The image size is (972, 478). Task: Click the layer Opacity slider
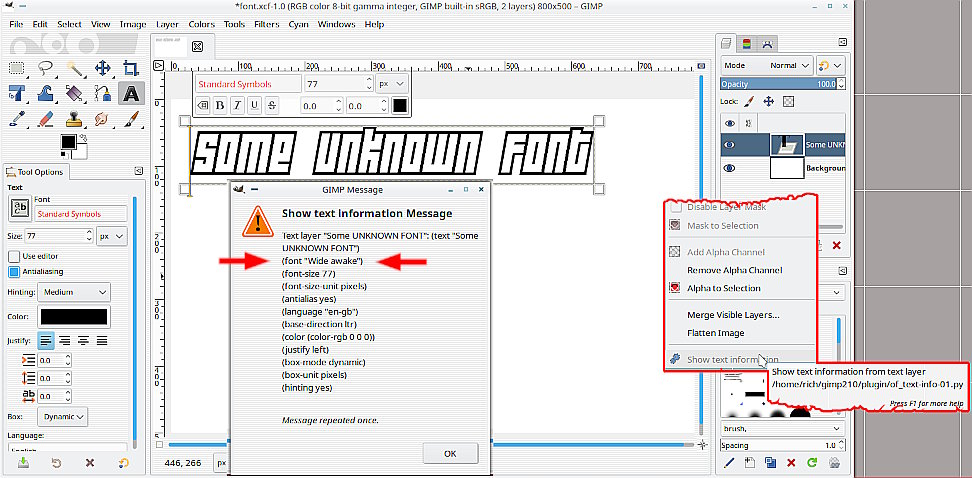point(779,84)
